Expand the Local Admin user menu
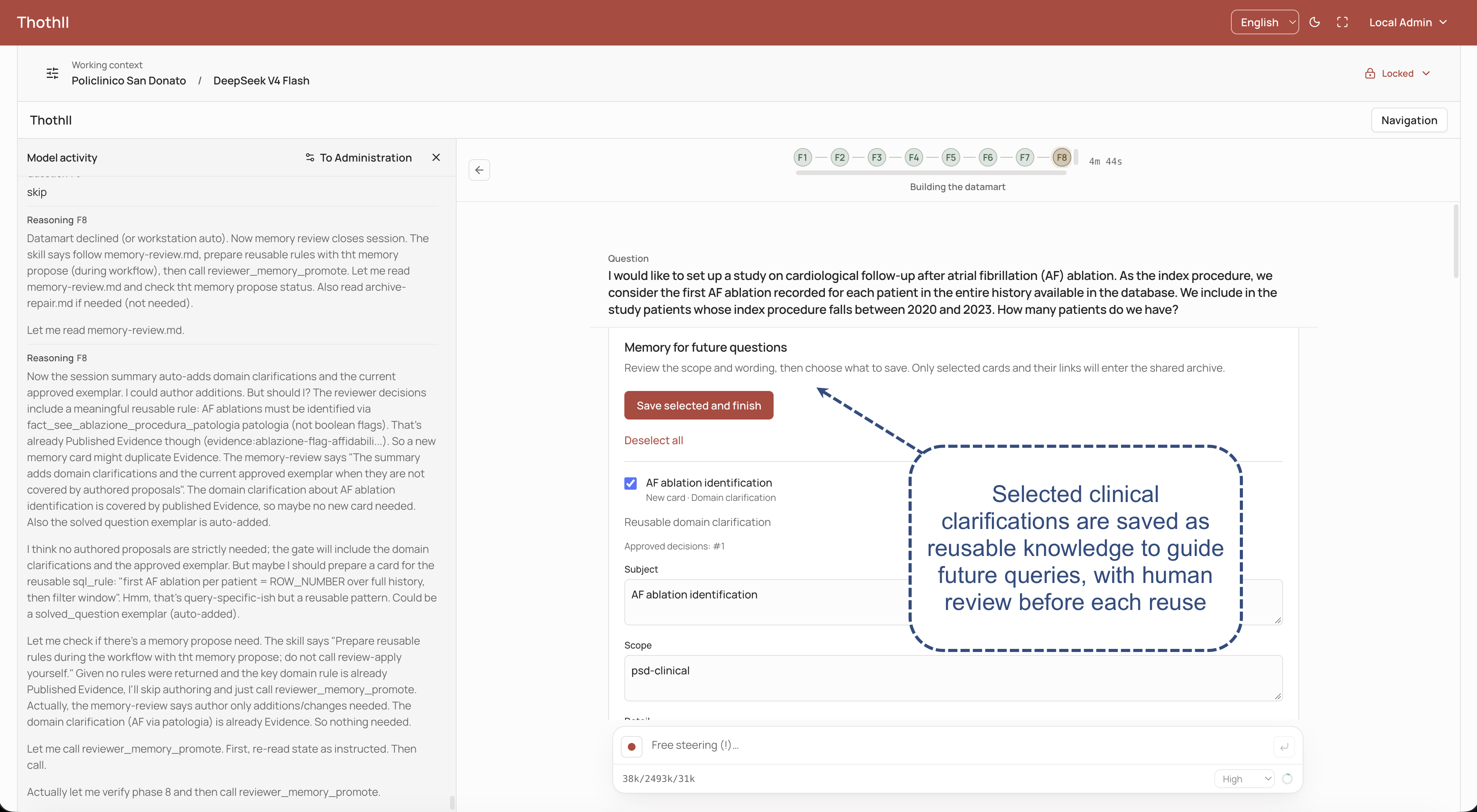The height and width of the screenshot is (812, 1477). click(x=1408, y=22)
